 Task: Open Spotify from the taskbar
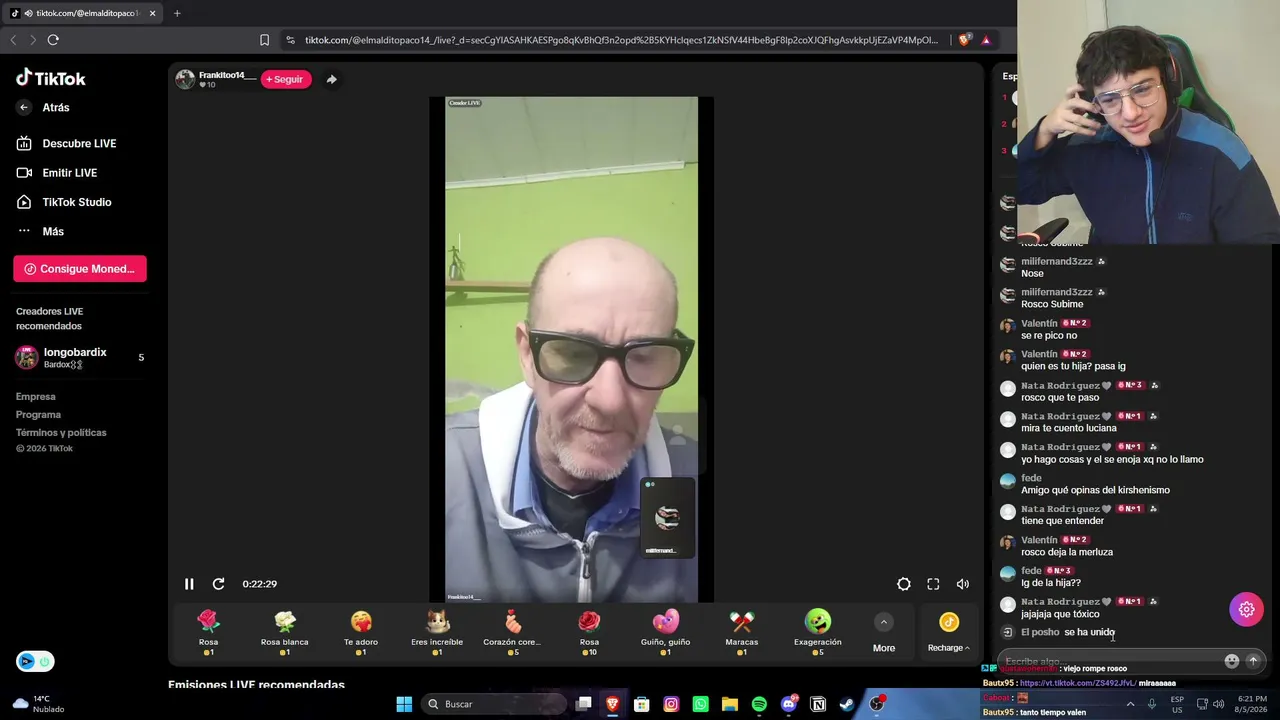tap(759, 704)
